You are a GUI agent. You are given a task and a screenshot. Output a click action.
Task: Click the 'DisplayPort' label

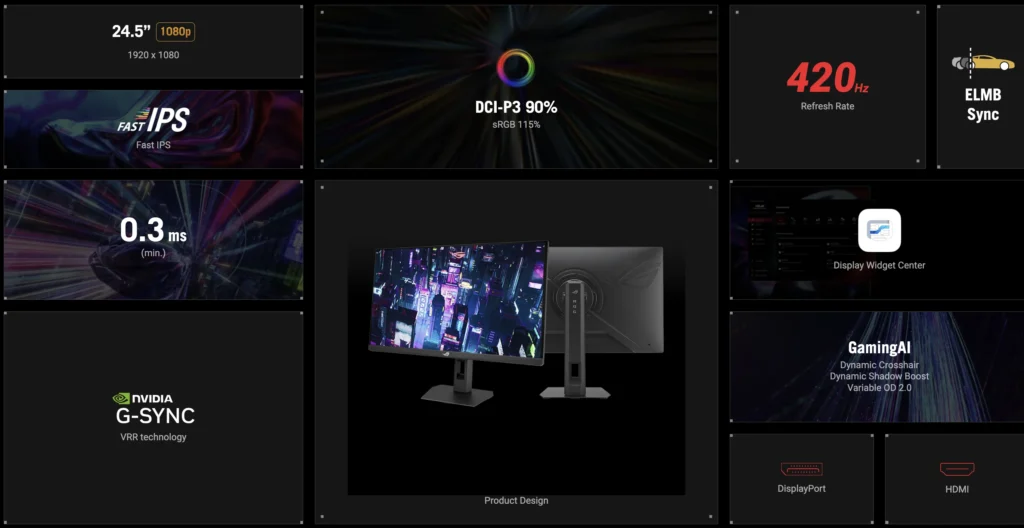coord(801,489)
